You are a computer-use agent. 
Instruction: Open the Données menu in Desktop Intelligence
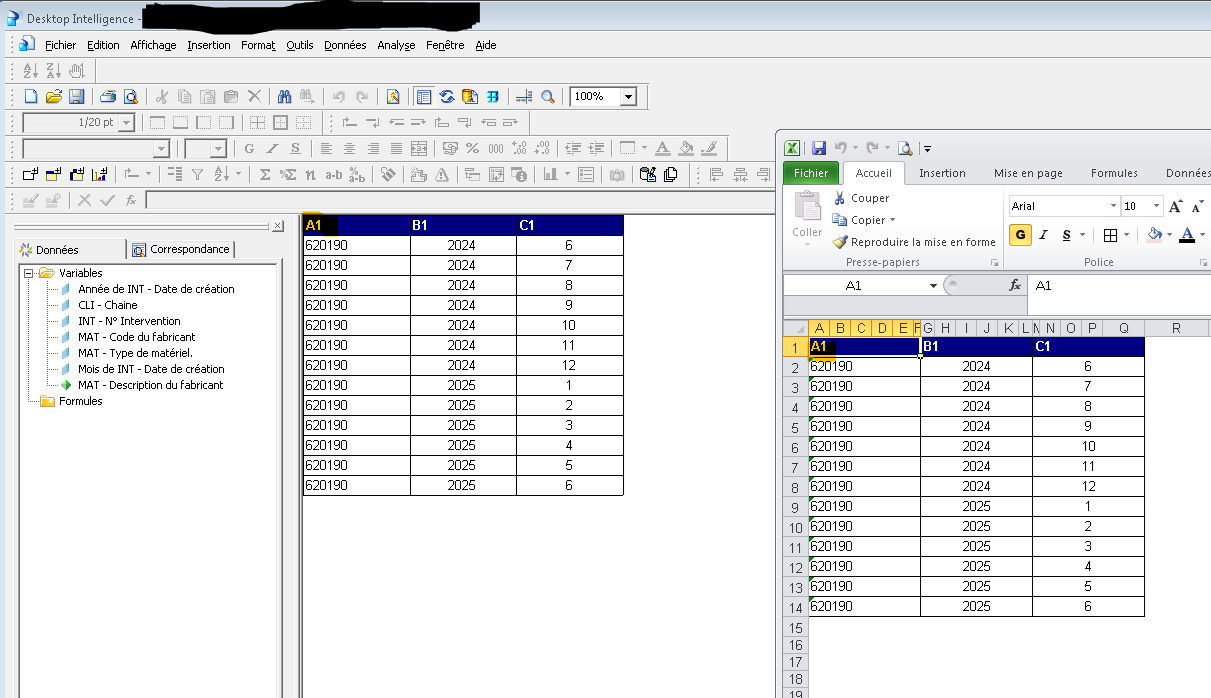345,45
